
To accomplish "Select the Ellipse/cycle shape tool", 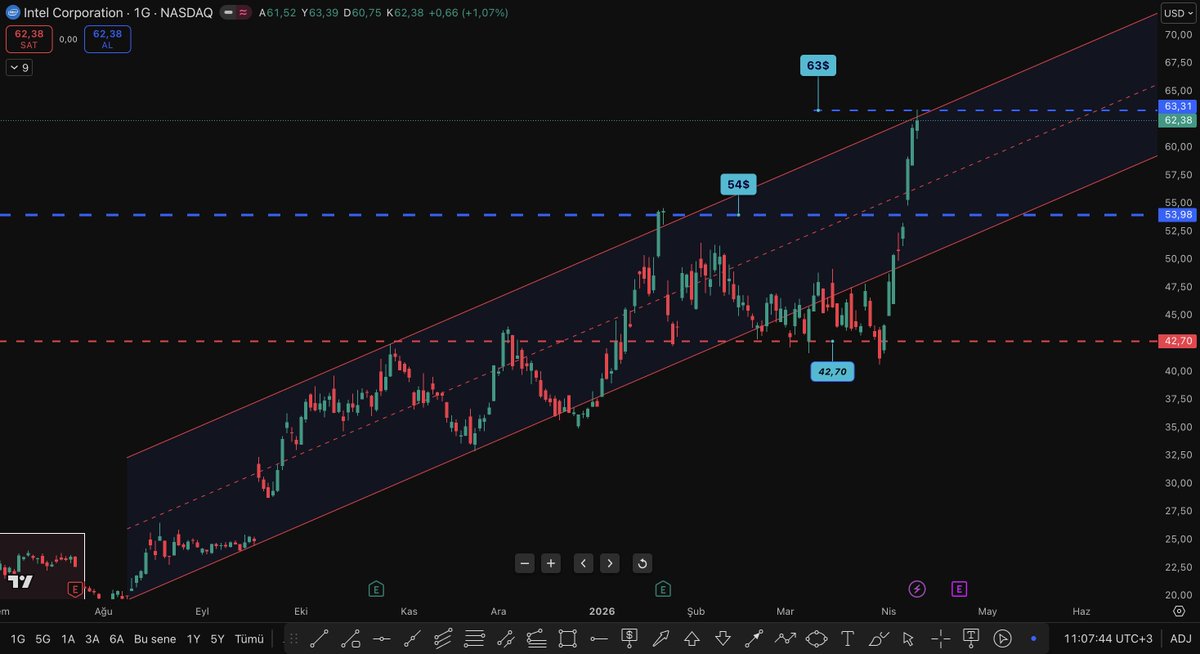I will coord(817,638).
